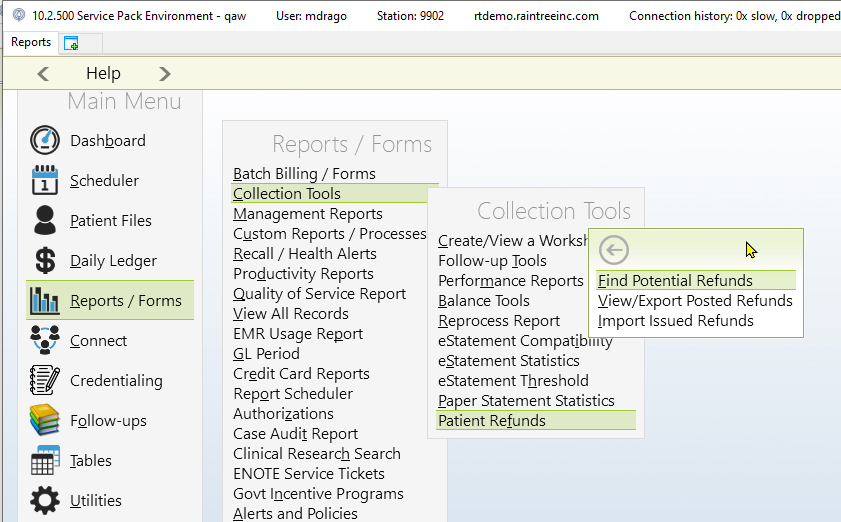
Task: Click the new tab window icon
Action: 71,43
